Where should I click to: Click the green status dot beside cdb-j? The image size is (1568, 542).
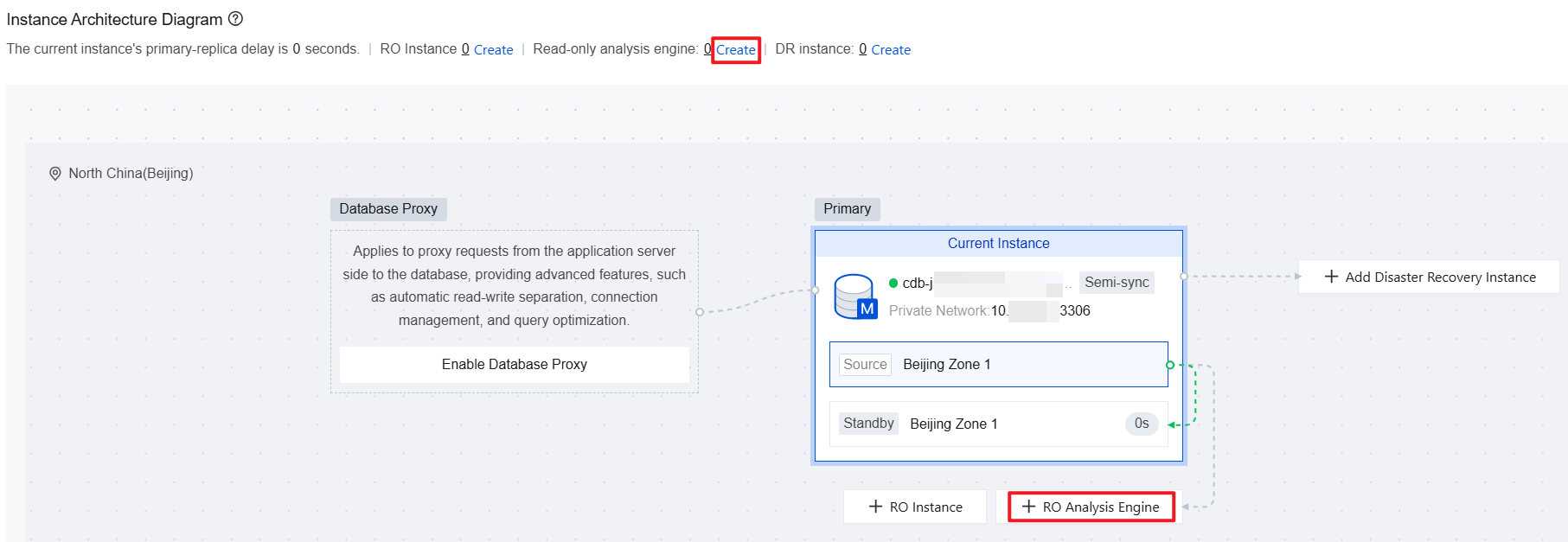coord(893,283)
